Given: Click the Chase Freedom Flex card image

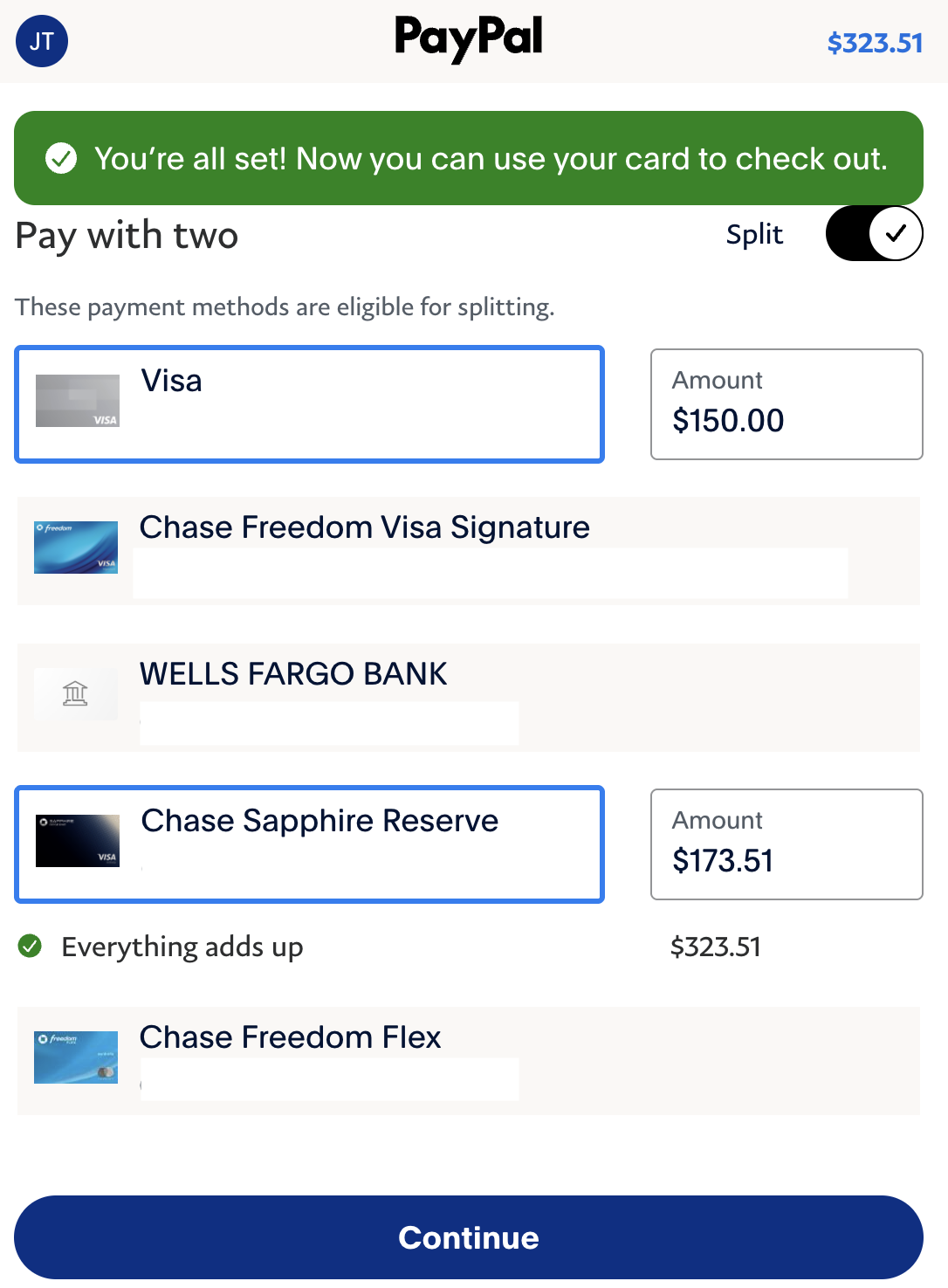Looking at the screenshot, I should coord(76,1057).
